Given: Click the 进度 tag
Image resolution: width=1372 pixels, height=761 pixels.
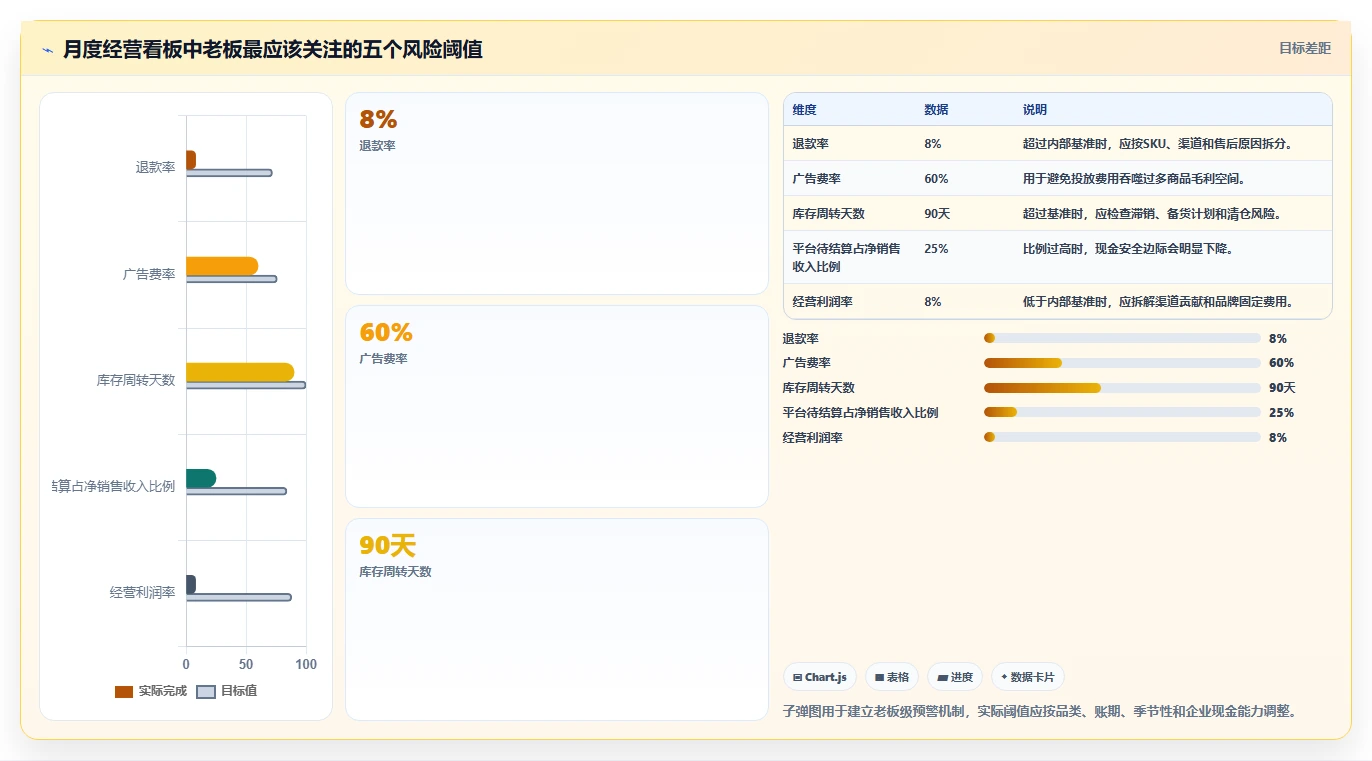Looking at the screenshot, I should pos(955,677).
